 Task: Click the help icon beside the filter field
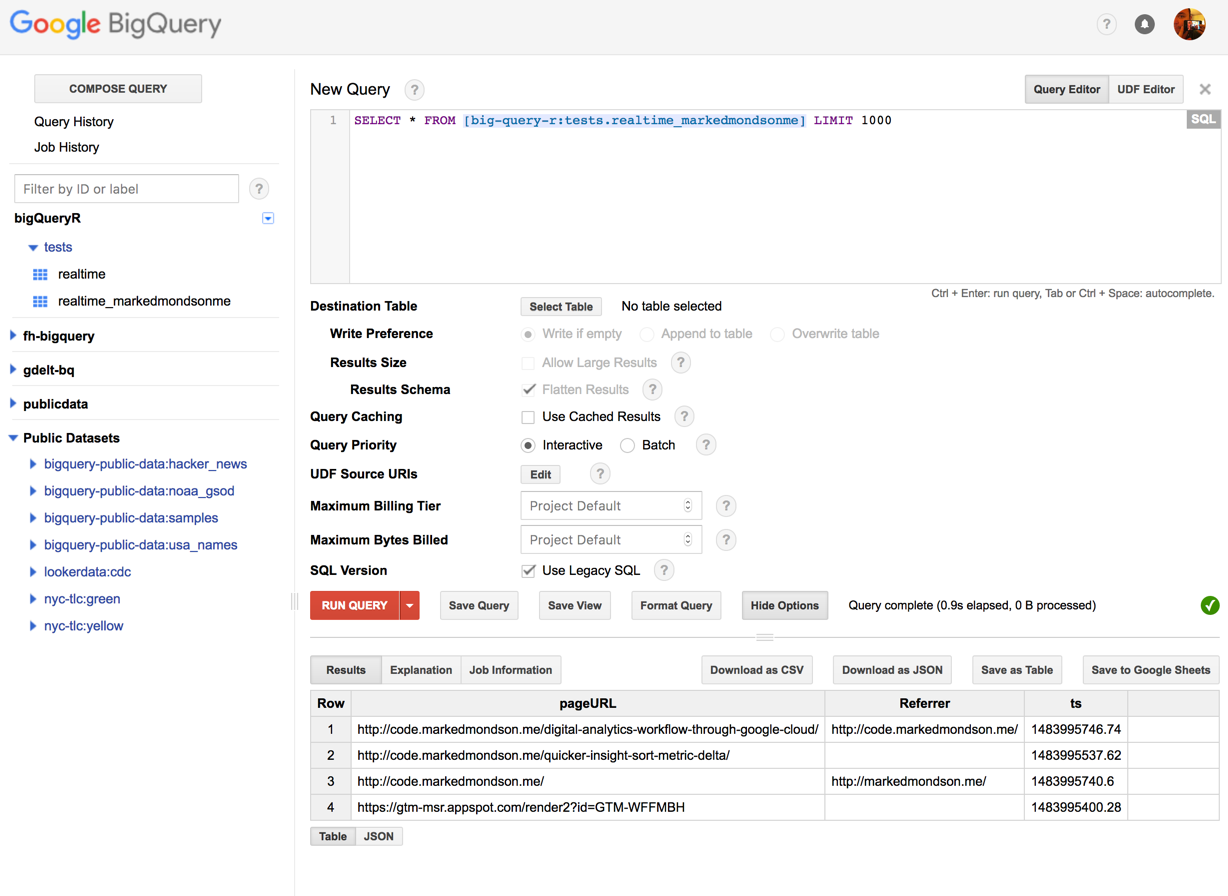[259, 188]
